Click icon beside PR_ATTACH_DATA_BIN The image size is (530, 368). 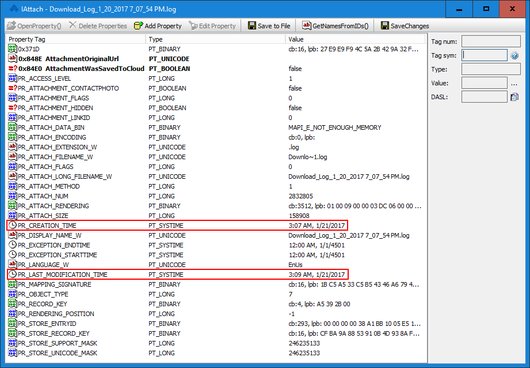12,127
